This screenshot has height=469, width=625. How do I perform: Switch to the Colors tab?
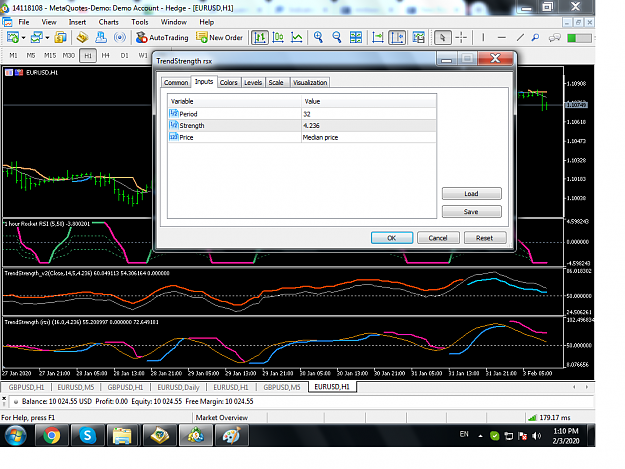[x=228, y=82]
